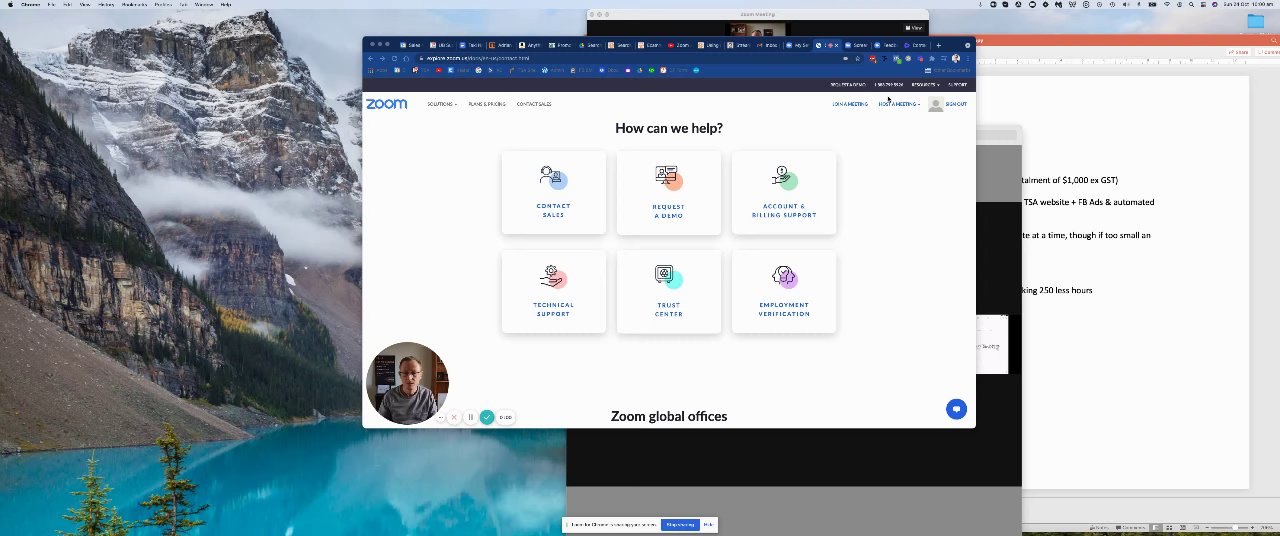The height and width of the screenshot is (536, 1280).
Task: Click Request a Demo in top dark bar
Action: click(848, 85)
